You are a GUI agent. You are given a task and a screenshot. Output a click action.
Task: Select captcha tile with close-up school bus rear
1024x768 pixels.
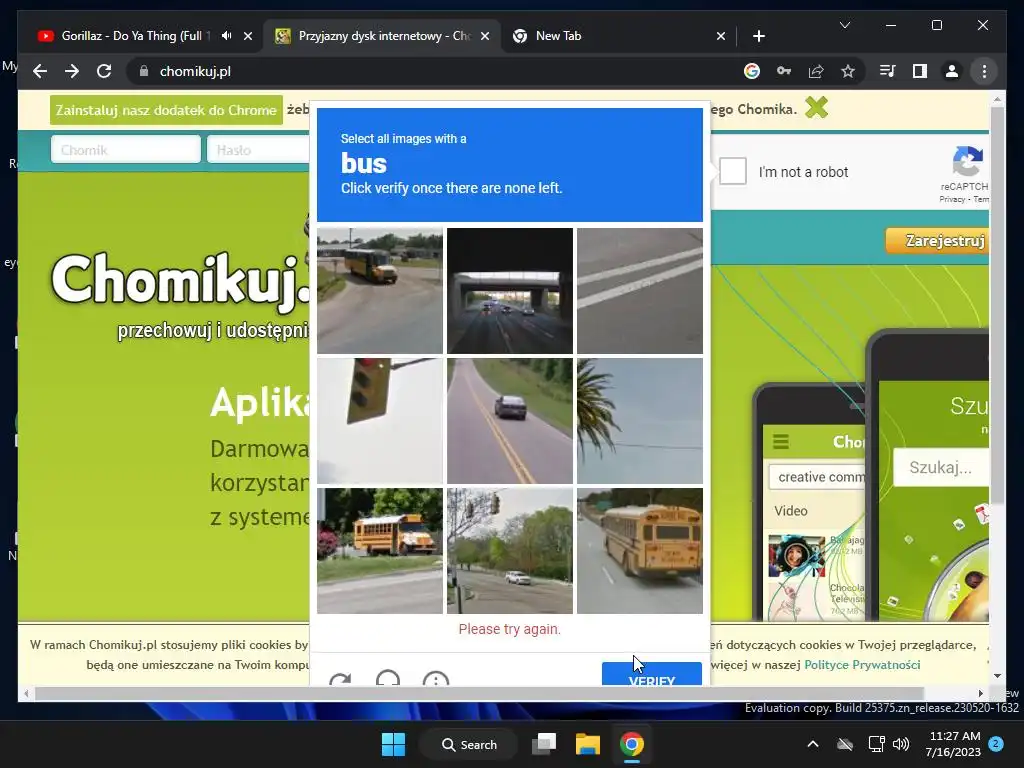[640, 551]
